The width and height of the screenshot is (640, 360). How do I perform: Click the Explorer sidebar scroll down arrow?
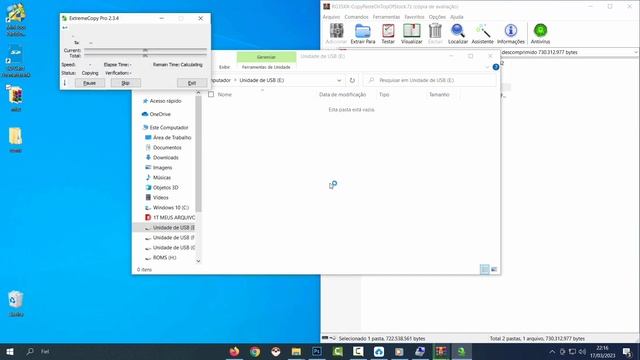coord(198,261)
